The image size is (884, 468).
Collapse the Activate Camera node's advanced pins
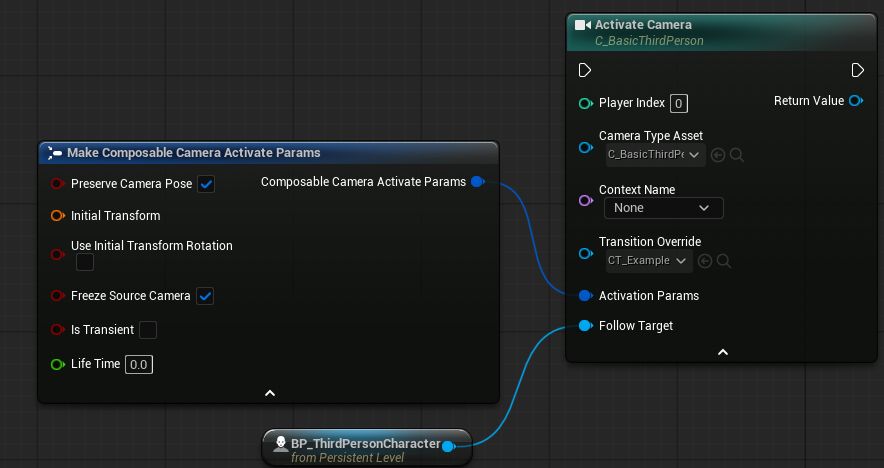[x=722, y=352]
